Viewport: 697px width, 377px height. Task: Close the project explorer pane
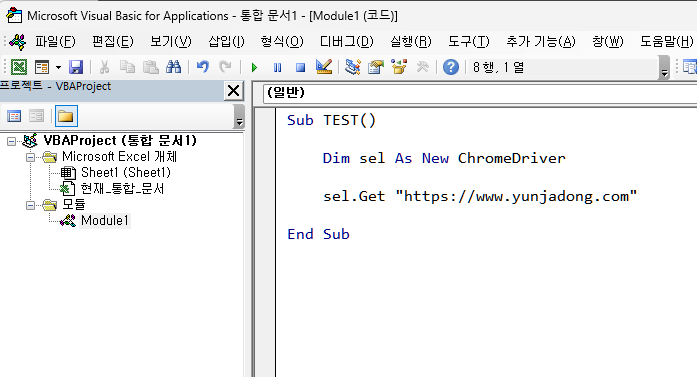coord(233,91)
